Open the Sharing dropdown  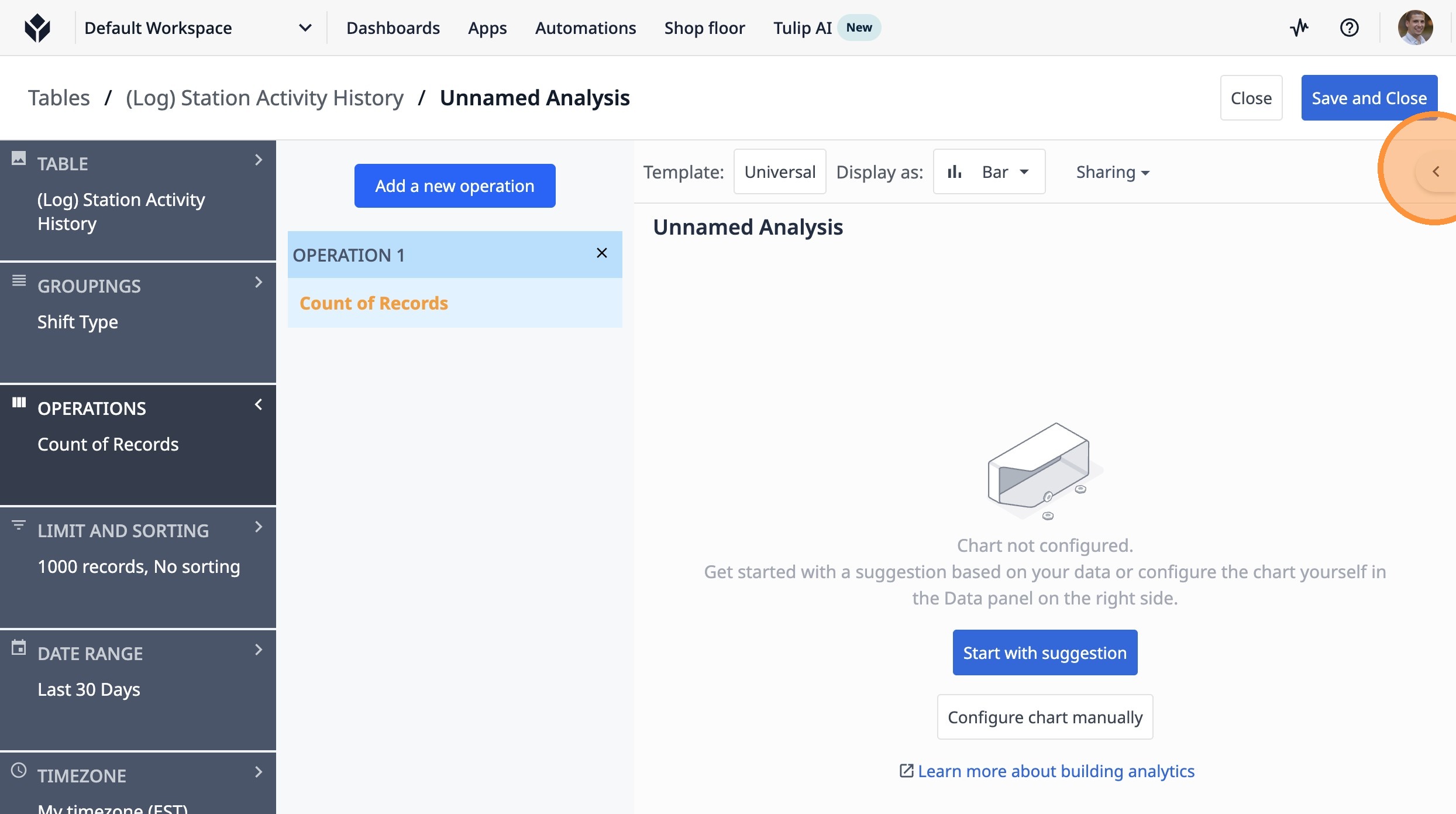[1113, 172]
